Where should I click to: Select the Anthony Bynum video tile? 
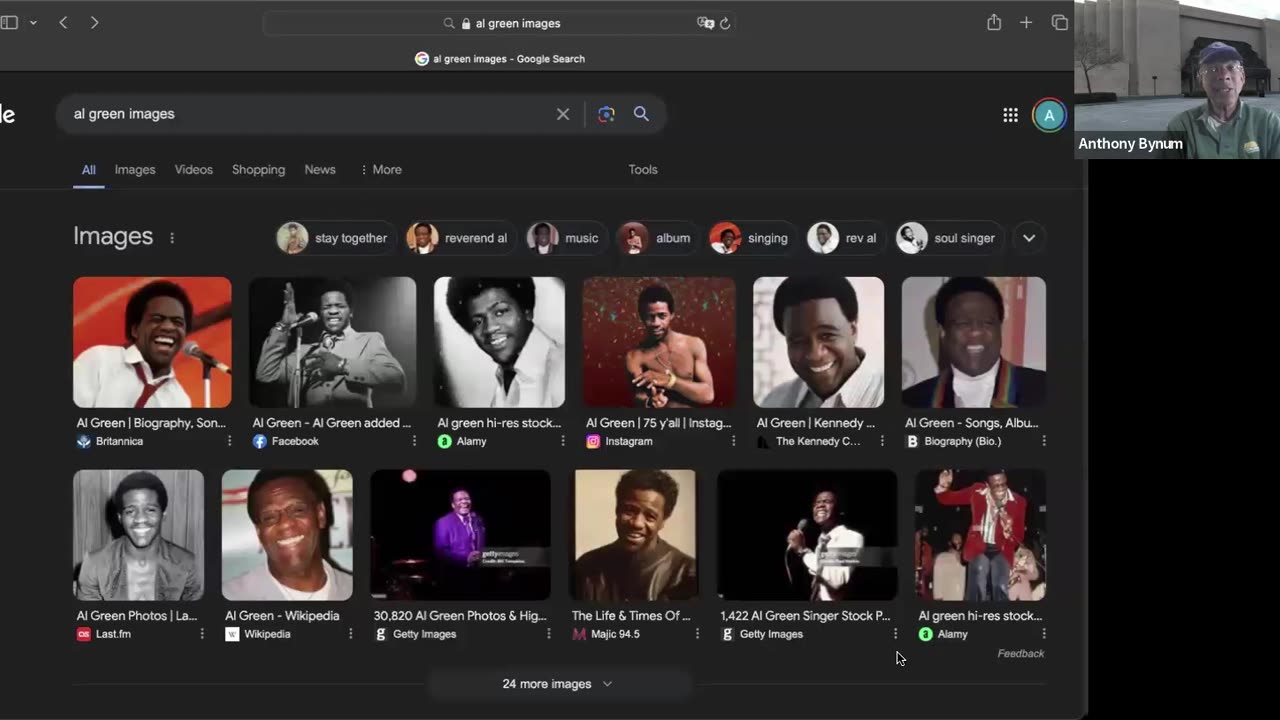pyautogui.click(x=1177, y=79)
